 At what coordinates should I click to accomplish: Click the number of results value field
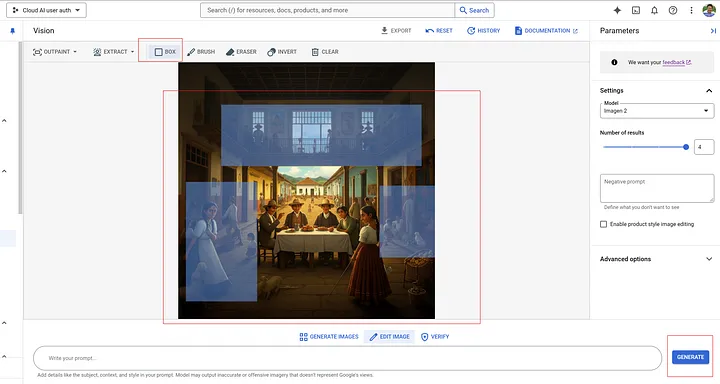tap(703, 147)
